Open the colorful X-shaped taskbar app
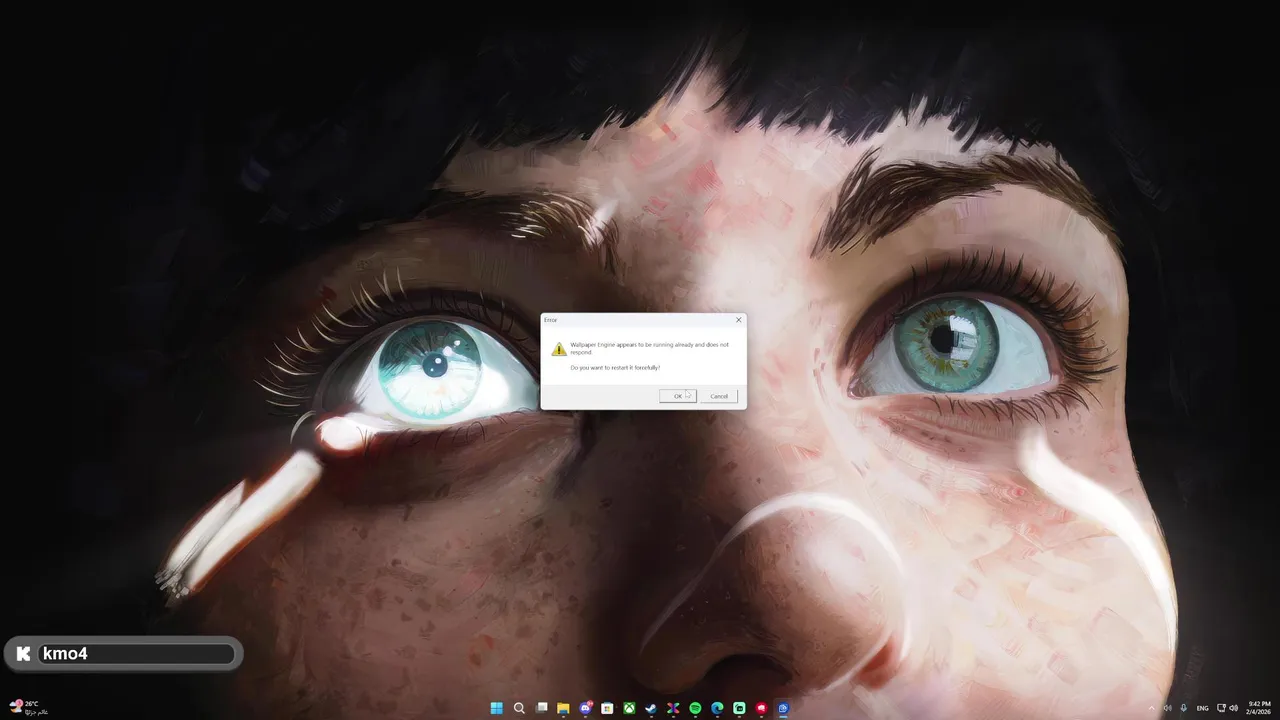This screenshot has height=720, width=1280. [x=673, y=708]
